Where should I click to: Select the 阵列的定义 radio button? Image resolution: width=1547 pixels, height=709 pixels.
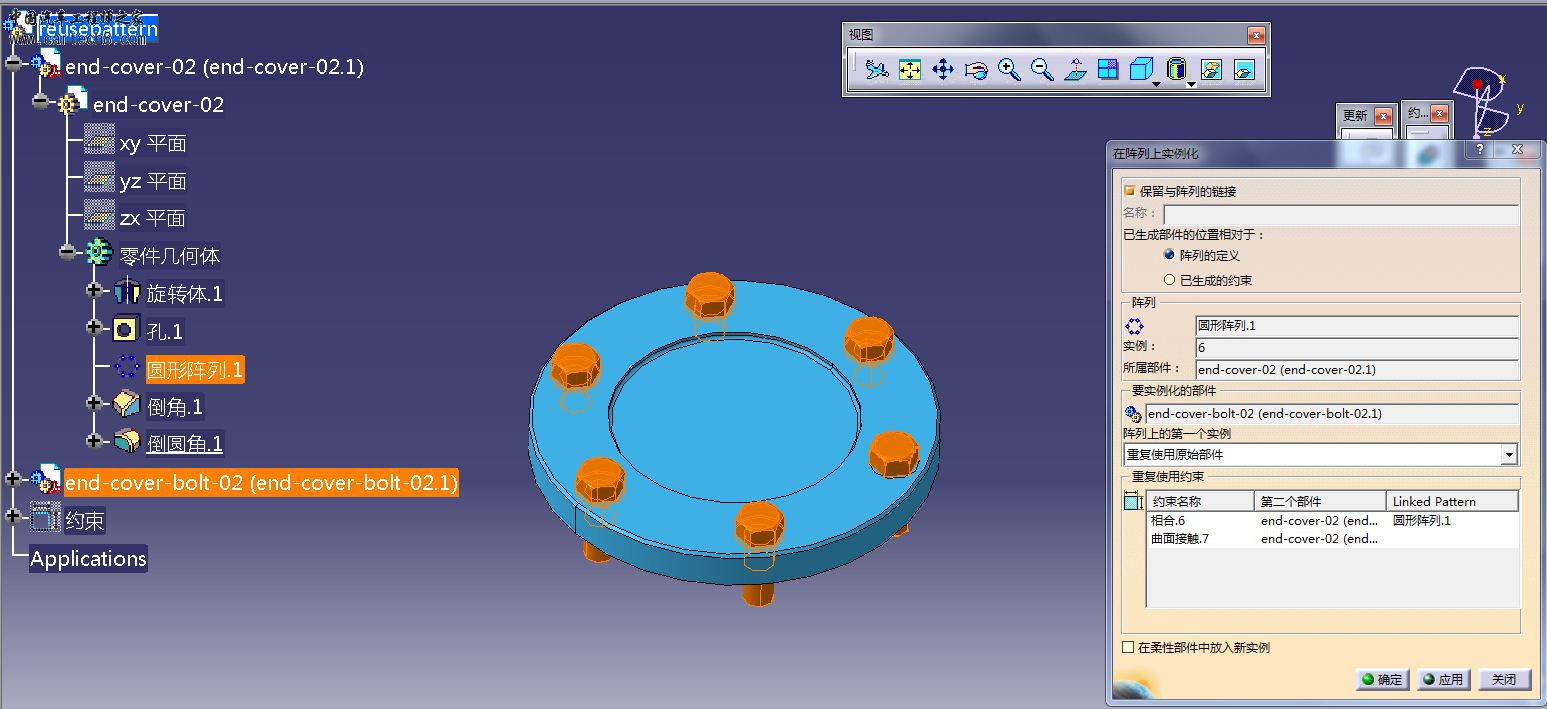pos(1169,256)
